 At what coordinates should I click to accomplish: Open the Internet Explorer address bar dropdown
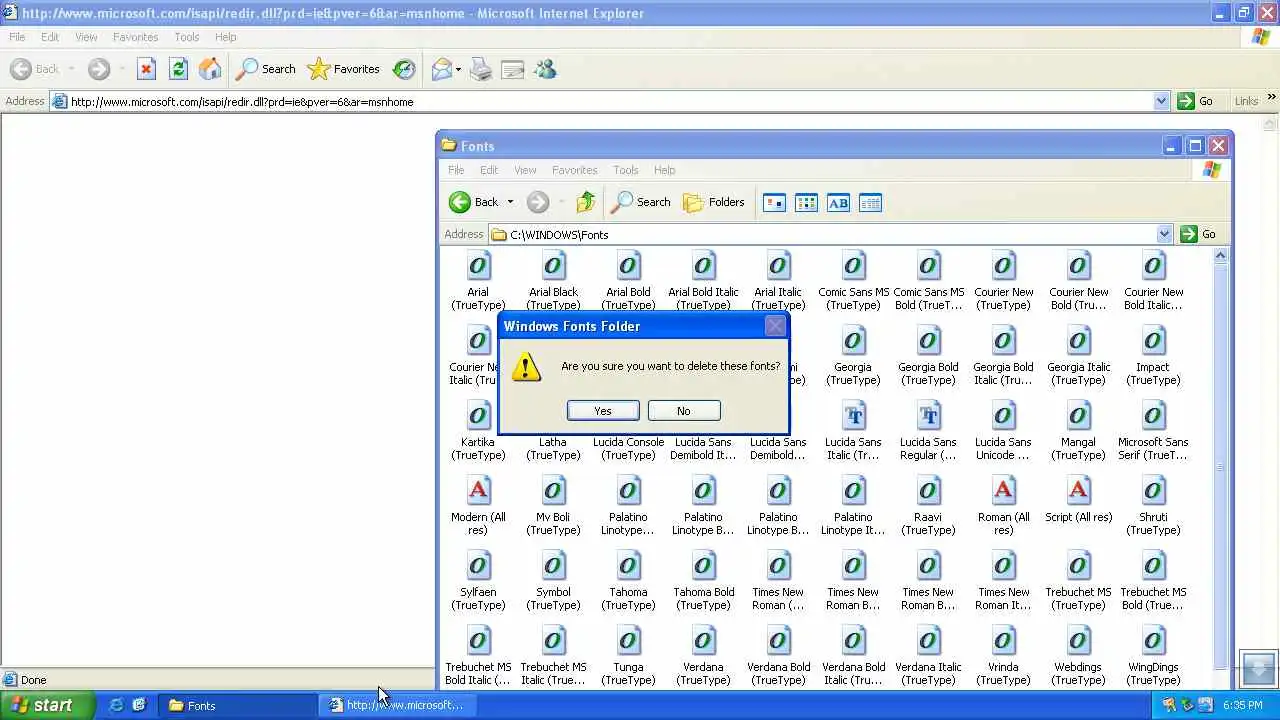(x=1161, y=101)
